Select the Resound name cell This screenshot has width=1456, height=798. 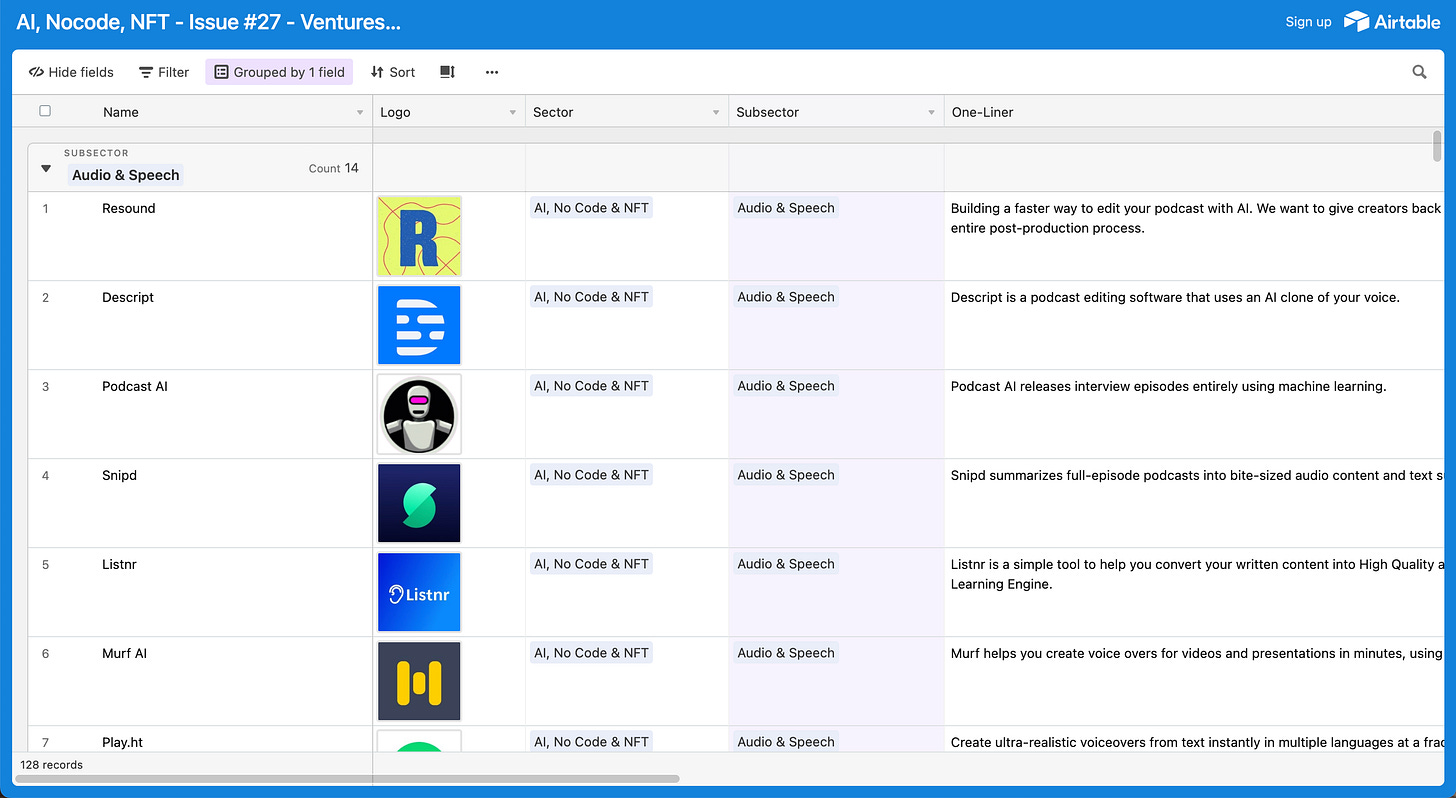click(200, 236)
